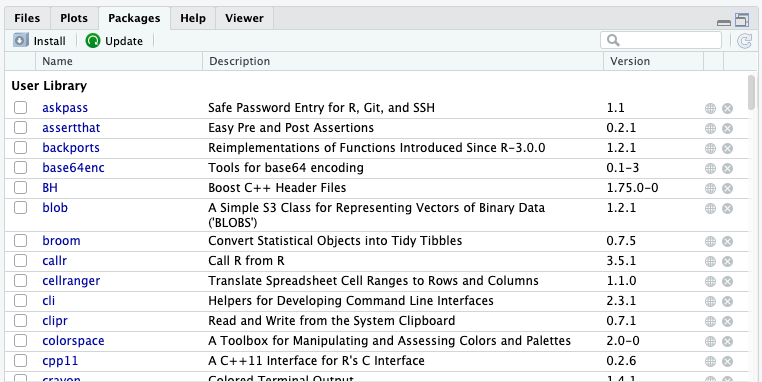
Task: Open the globe icon for the broom package
Action: coord(710,242)
